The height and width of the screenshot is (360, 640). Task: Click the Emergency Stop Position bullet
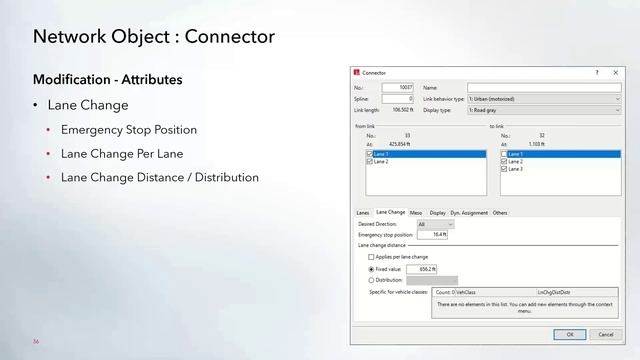129,130
